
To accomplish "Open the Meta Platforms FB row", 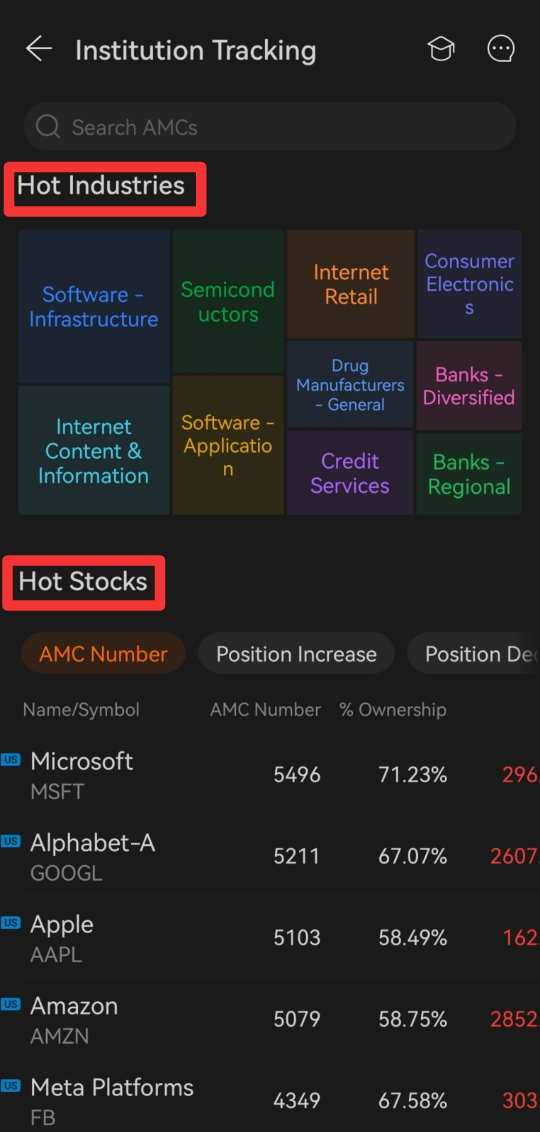I will 270,1100.
